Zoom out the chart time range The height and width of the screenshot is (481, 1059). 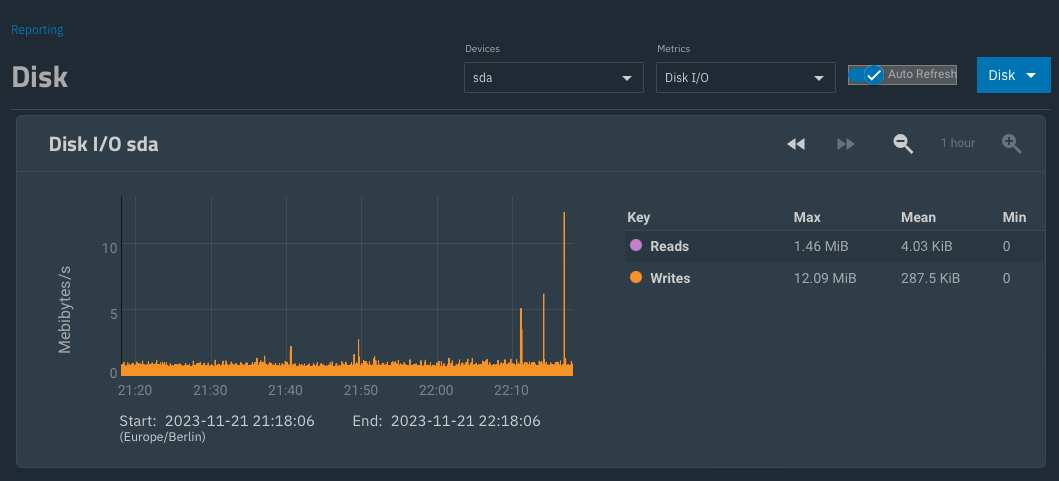(903, 143)
